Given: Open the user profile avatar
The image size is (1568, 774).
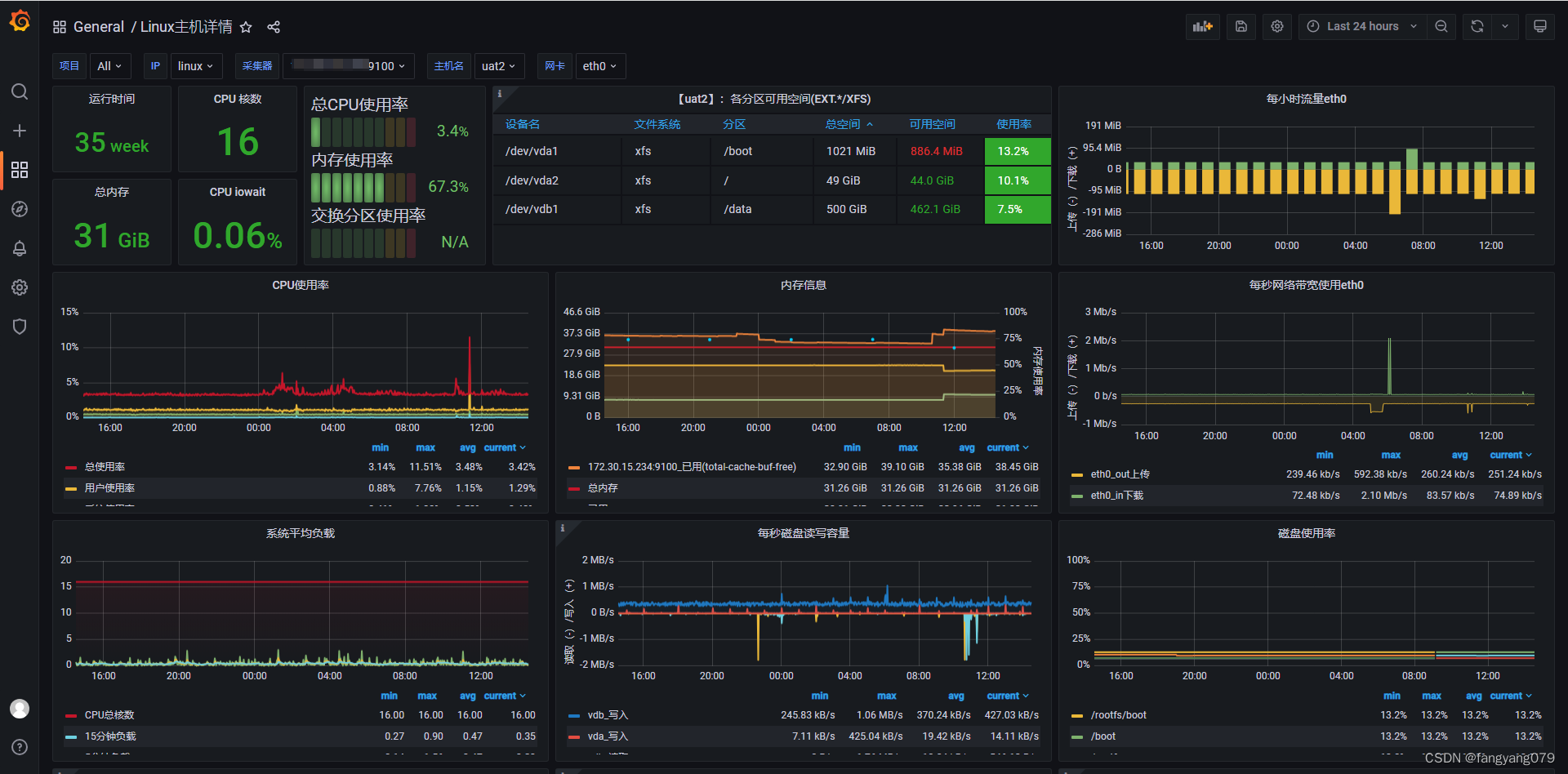Looking at the screenshot, I should point(20,709).
